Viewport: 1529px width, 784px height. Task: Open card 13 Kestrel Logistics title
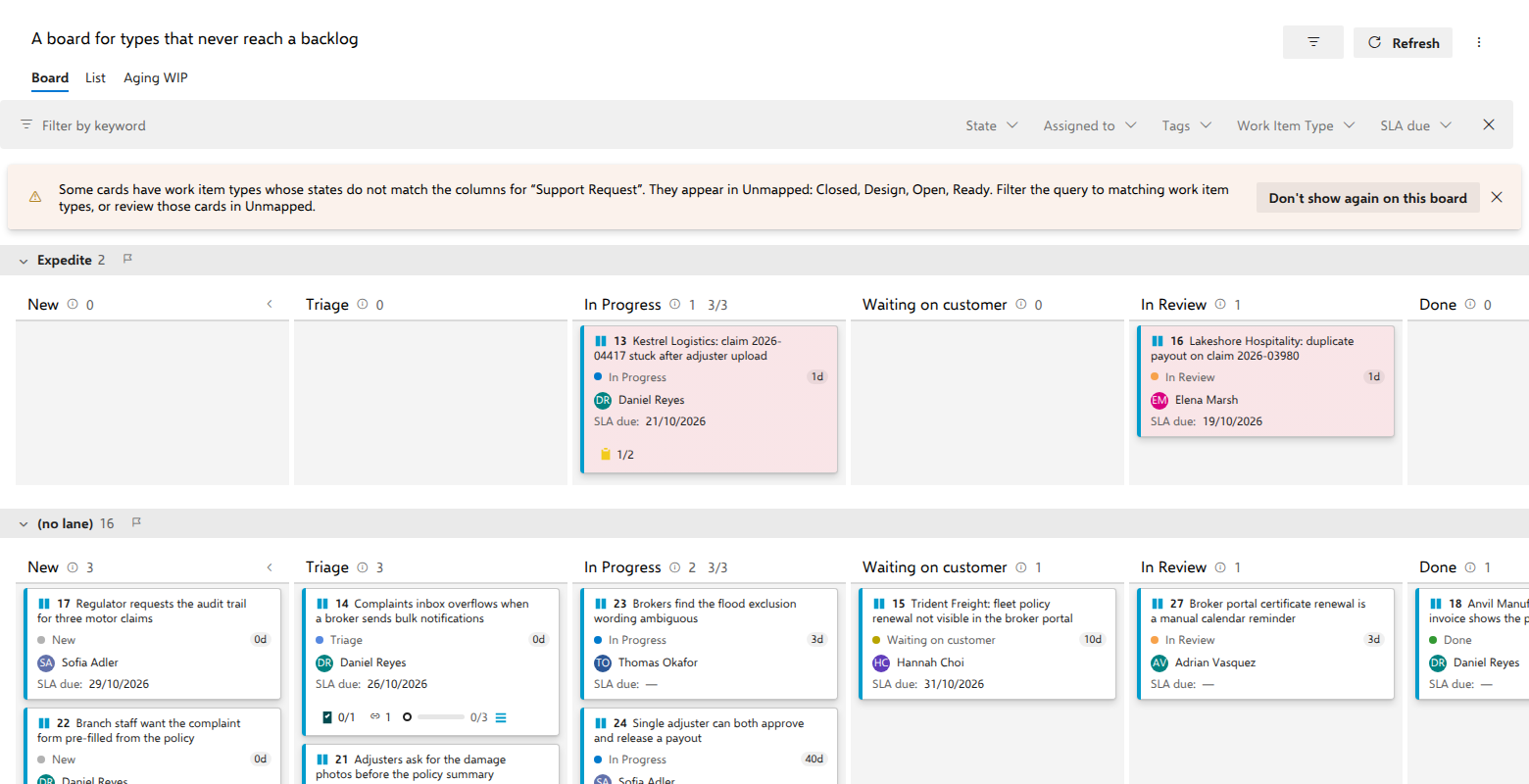click(687, 348)
